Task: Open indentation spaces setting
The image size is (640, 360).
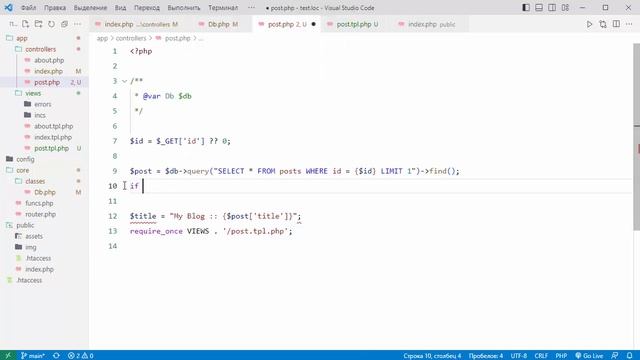Action: click(486, 356)
